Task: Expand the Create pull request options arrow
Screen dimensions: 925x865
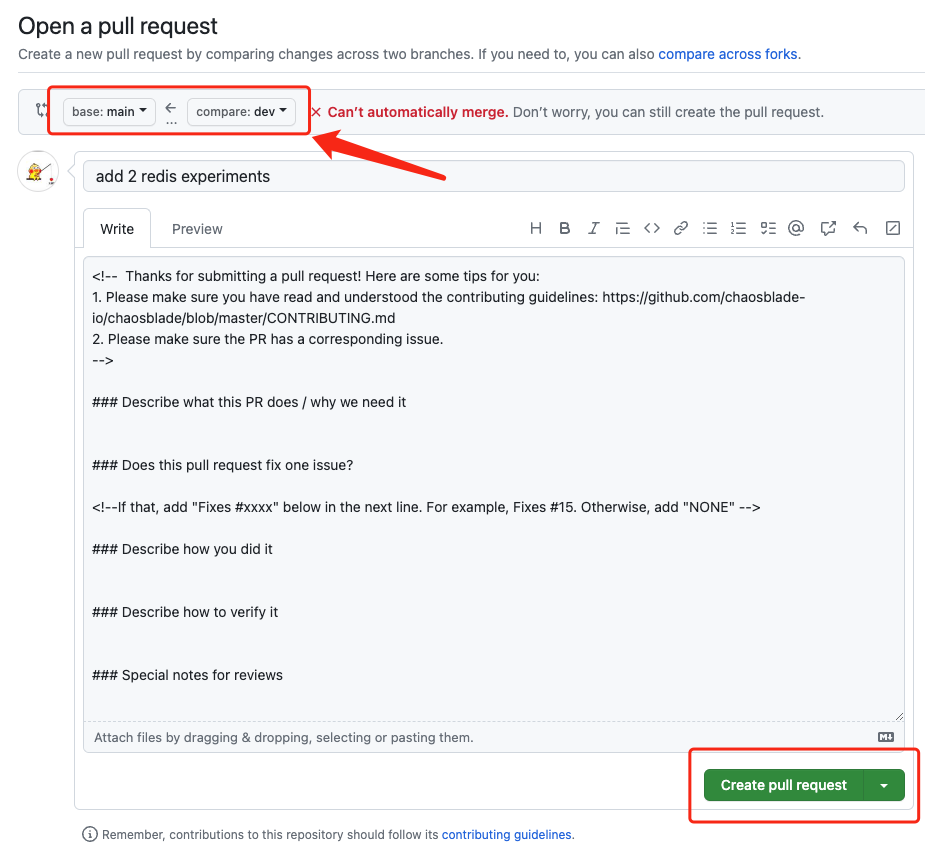Action: (884, 785)
